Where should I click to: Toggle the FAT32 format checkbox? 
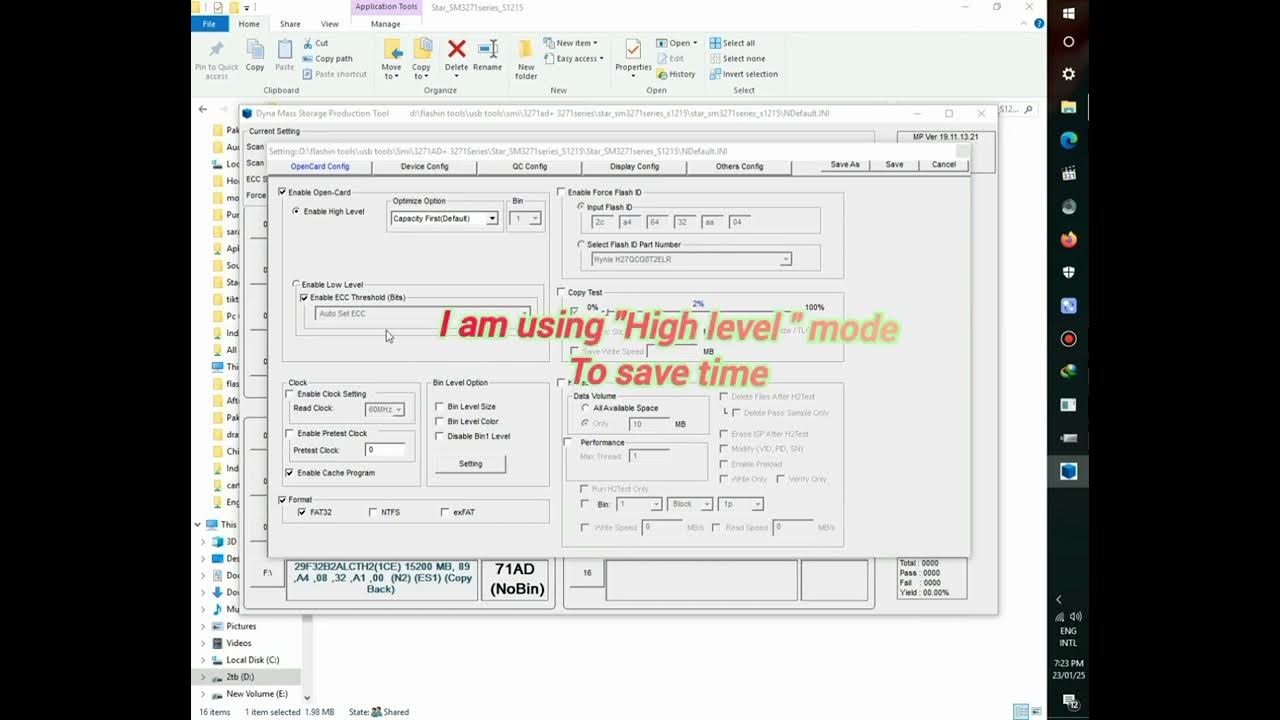[x=302, y=512]
